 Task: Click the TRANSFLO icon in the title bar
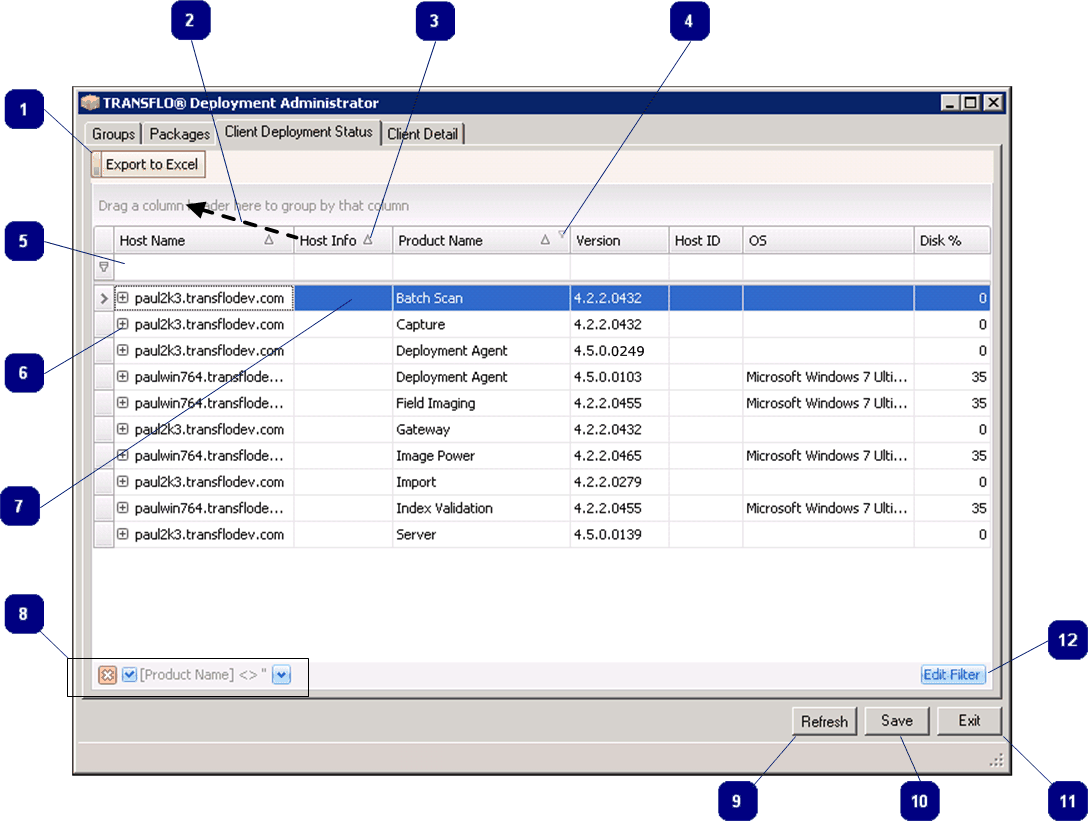[92, 102]
